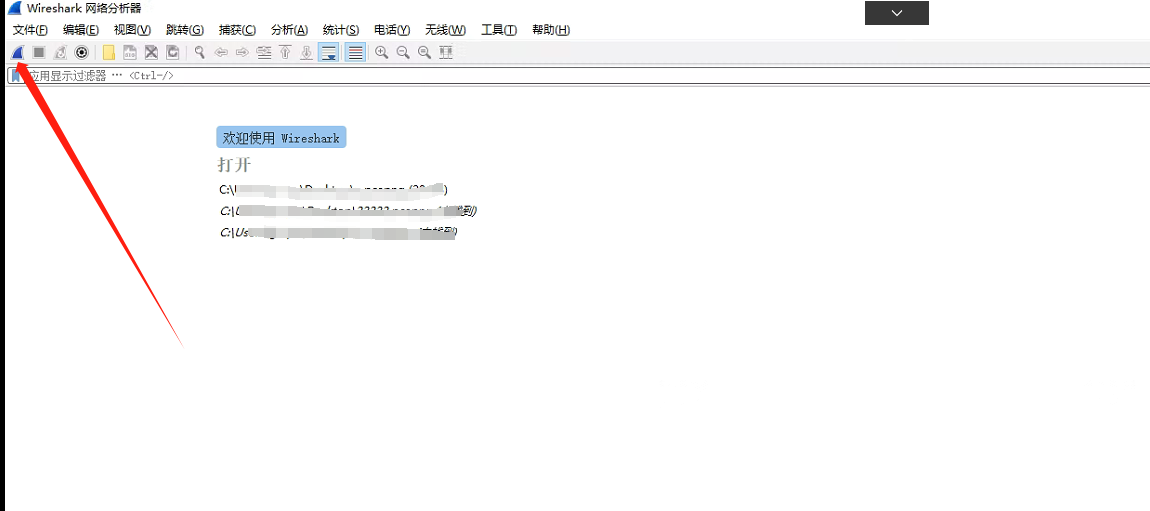Click the 欢迎使用 Wireshark banner
This screenshot has width=1150, height=511.
pos(281,137)
